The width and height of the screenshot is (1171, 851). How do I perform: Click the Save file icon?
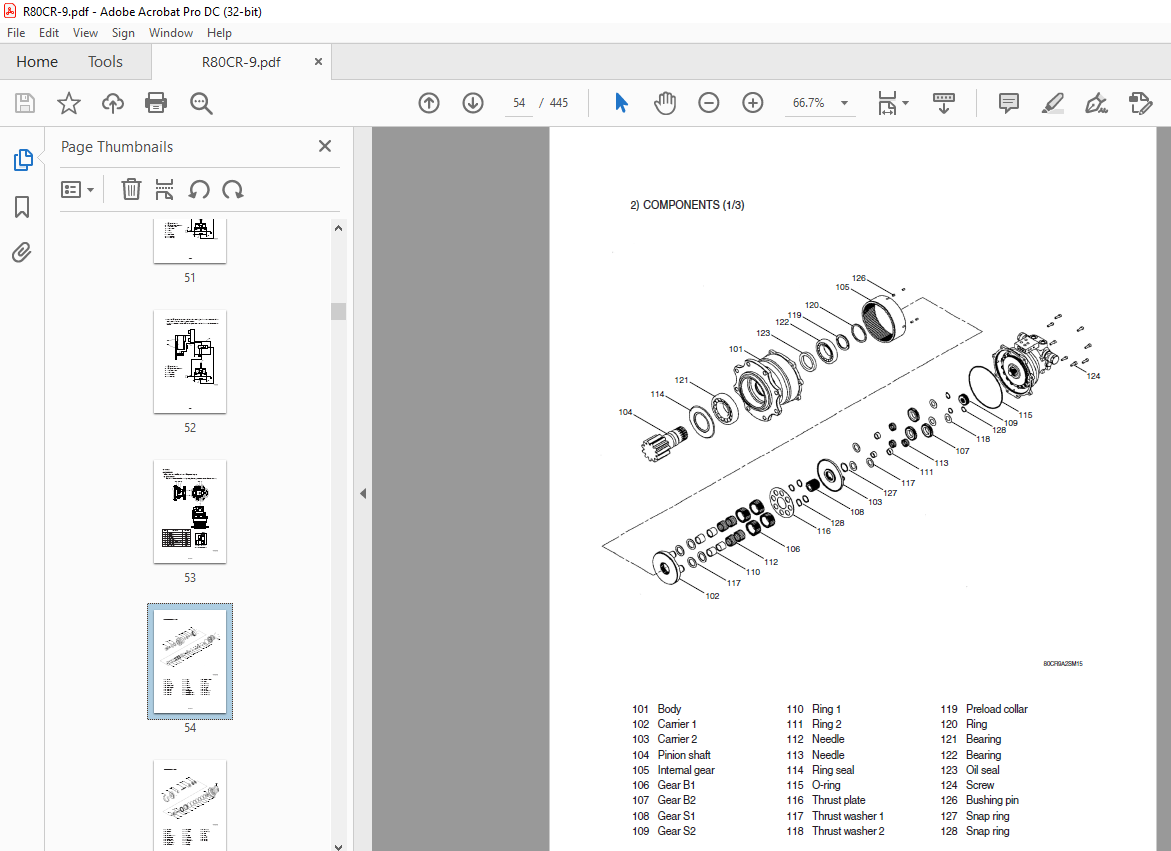click(x=25, y=103)
